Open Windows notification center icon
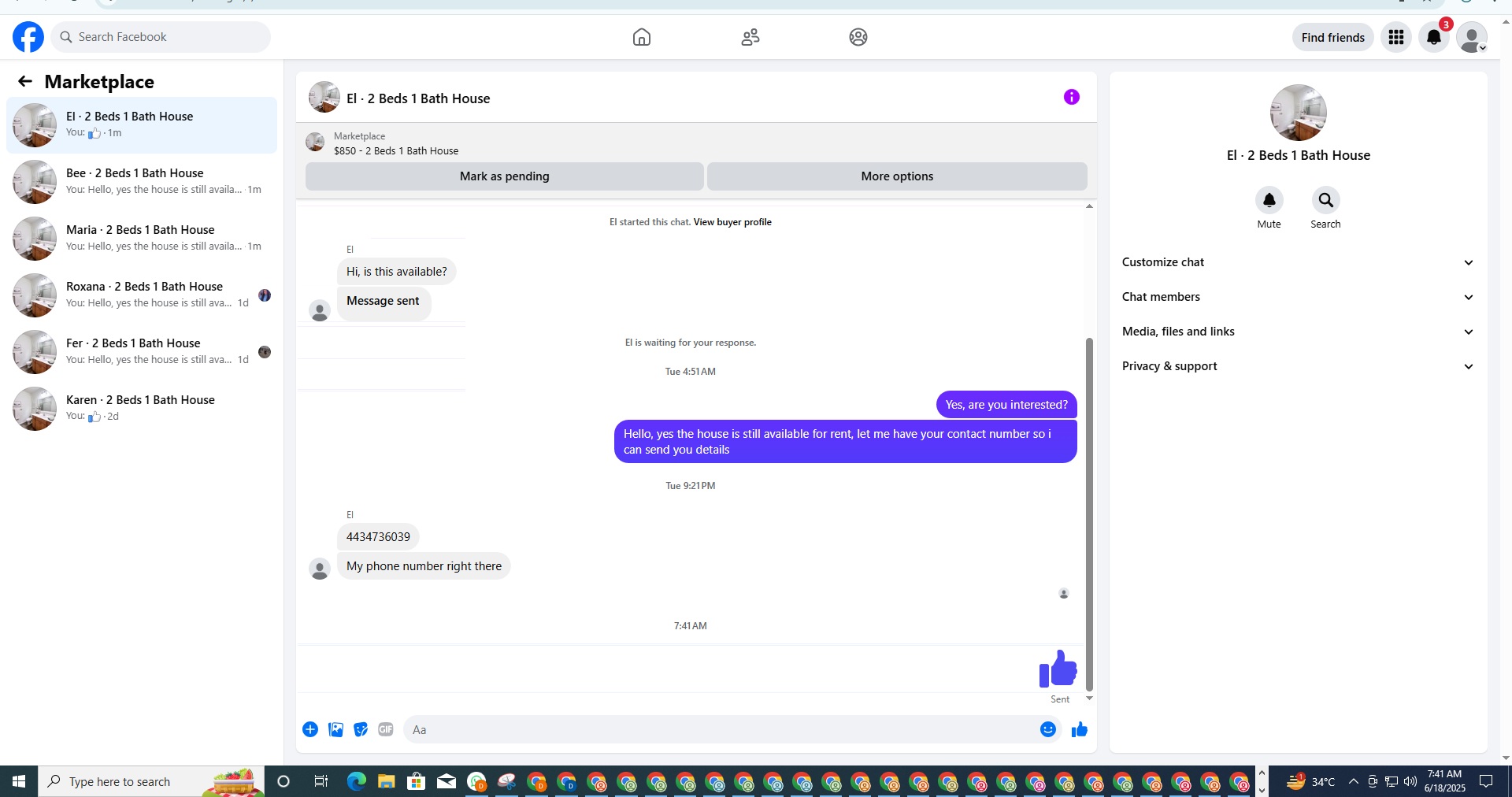The width and height of the screenshot is (1512, 797). (1486, 781)
